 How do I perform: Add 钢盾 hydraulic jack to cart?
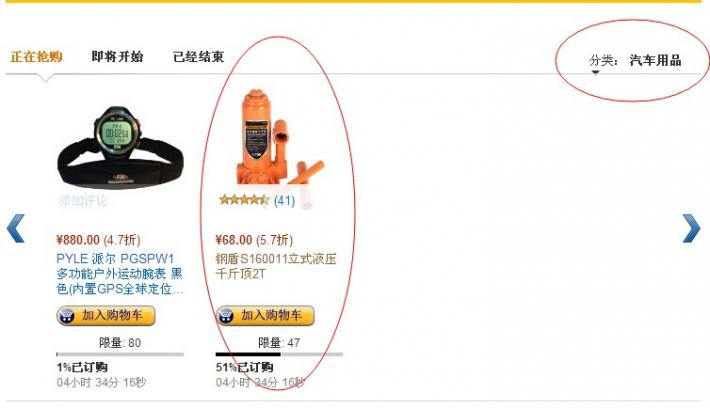click(265, 316)
